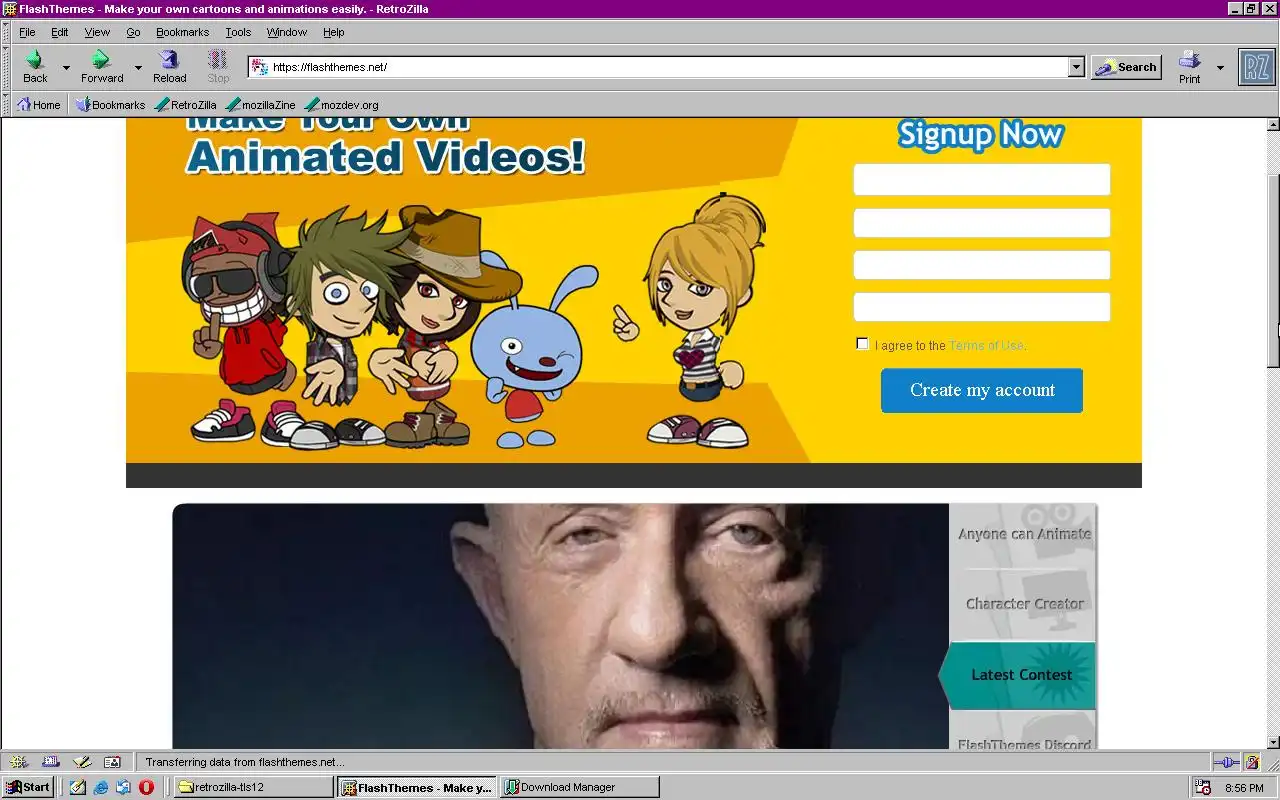This screenshot has width=1280, height=800.
Task: Open the Bookmarks folder on the personal toolbar
Action: 110,104
